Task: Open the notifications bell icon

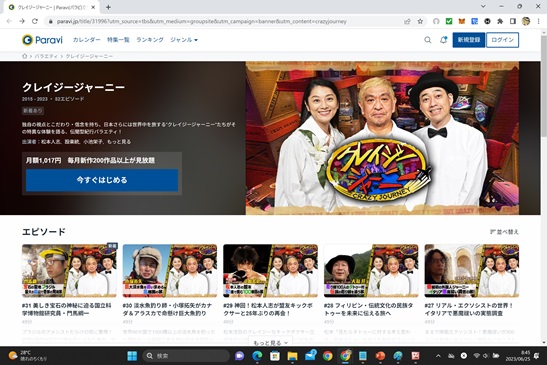Action: click(443, 40)
